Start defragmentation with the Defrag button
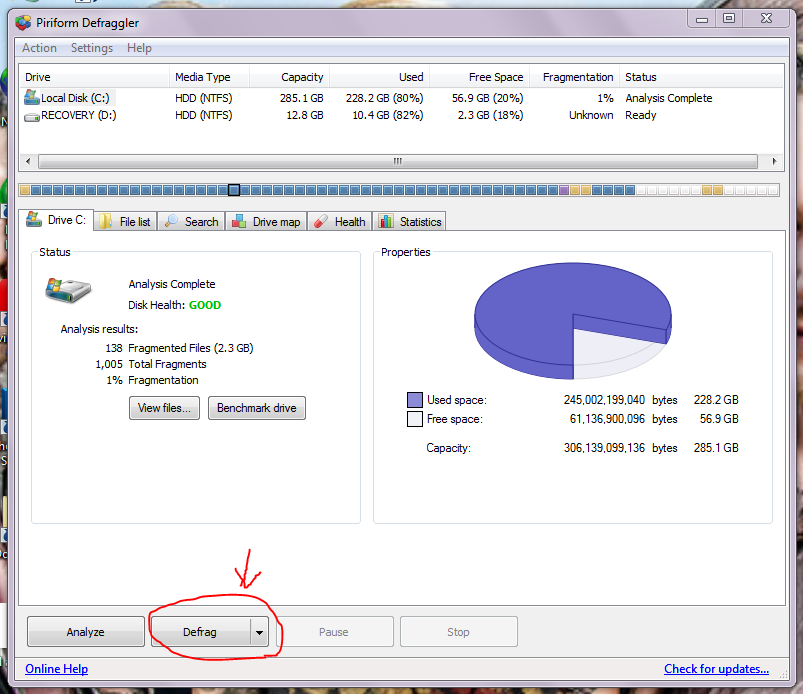Image resolution: width=803 pixels, height=694 pixels. (x=200, y=632)
